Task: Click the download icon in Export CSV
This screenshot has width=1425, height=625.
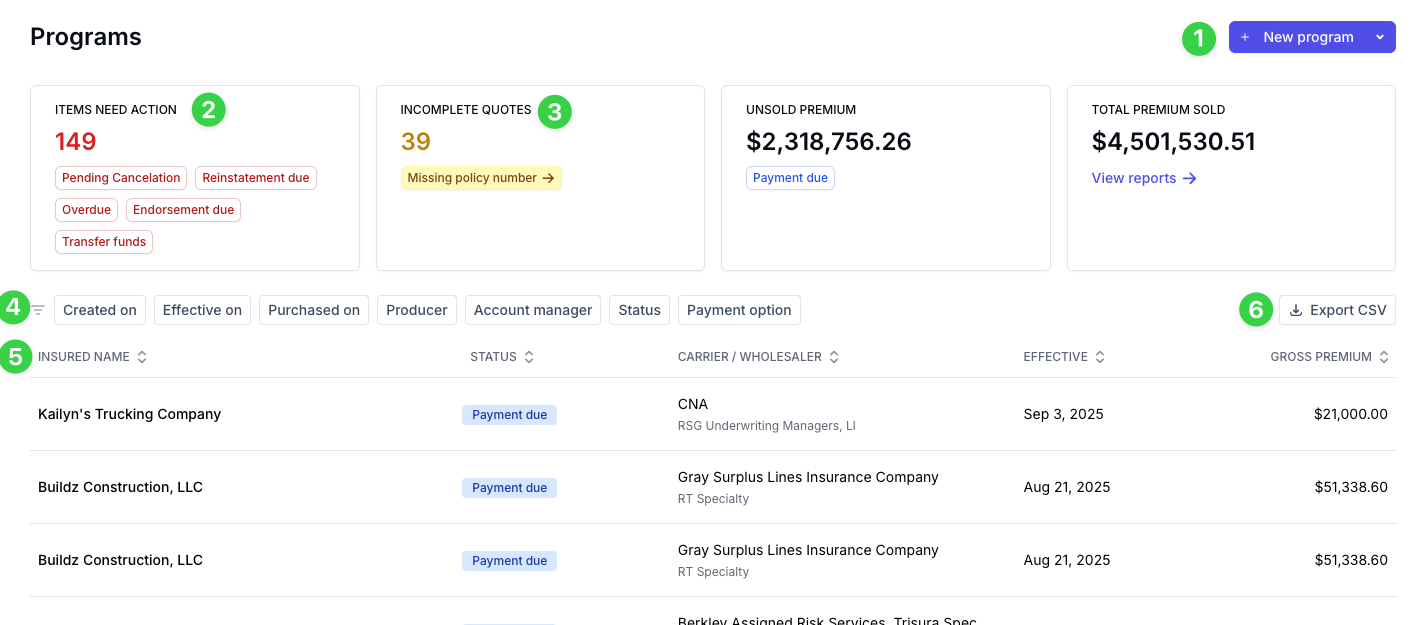Action: [1296, 310]
